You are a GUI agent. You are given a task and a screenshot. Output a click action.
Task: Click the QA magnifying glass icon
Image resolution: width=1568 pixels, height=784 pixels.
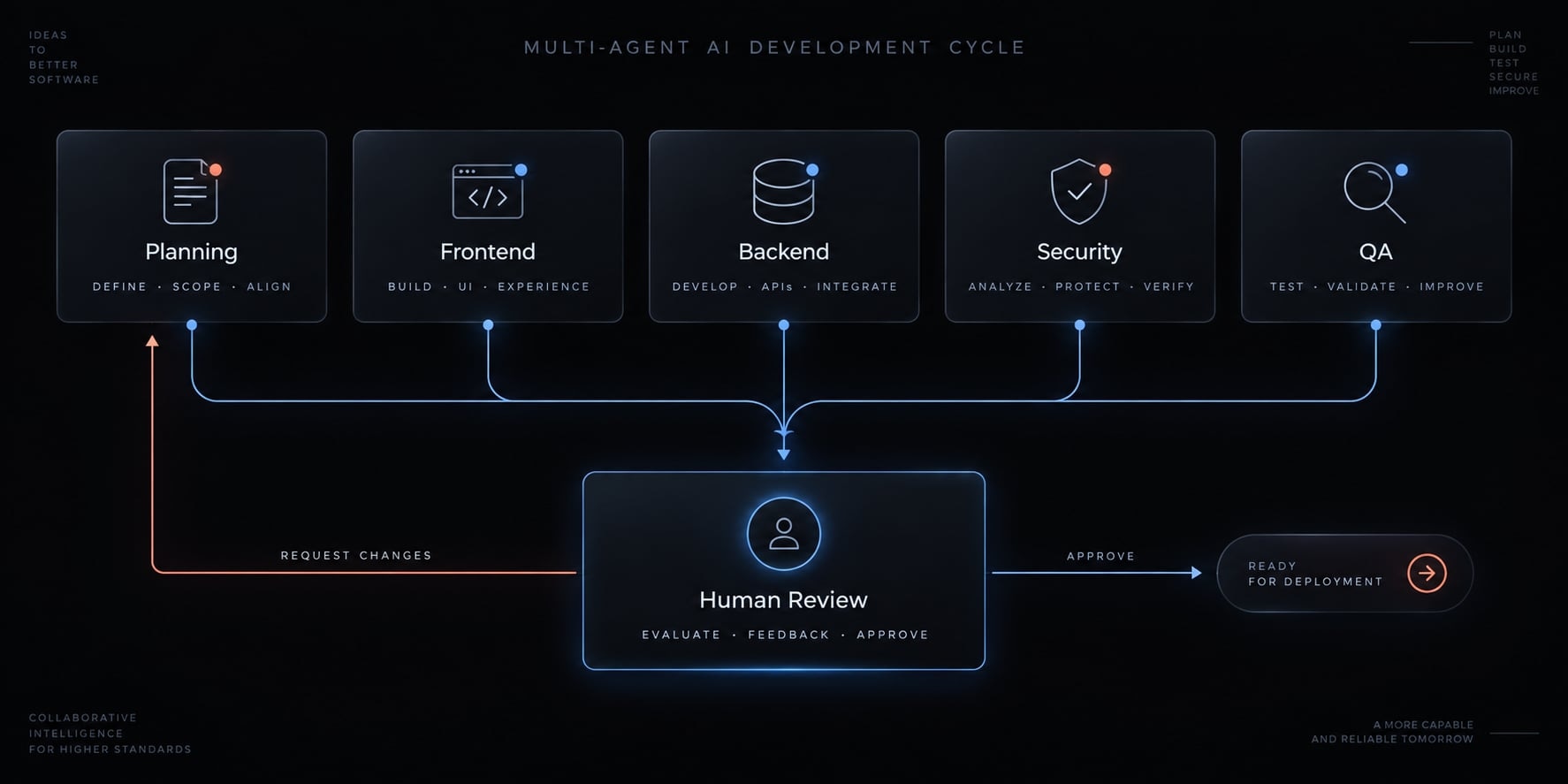click(1374, 192)
